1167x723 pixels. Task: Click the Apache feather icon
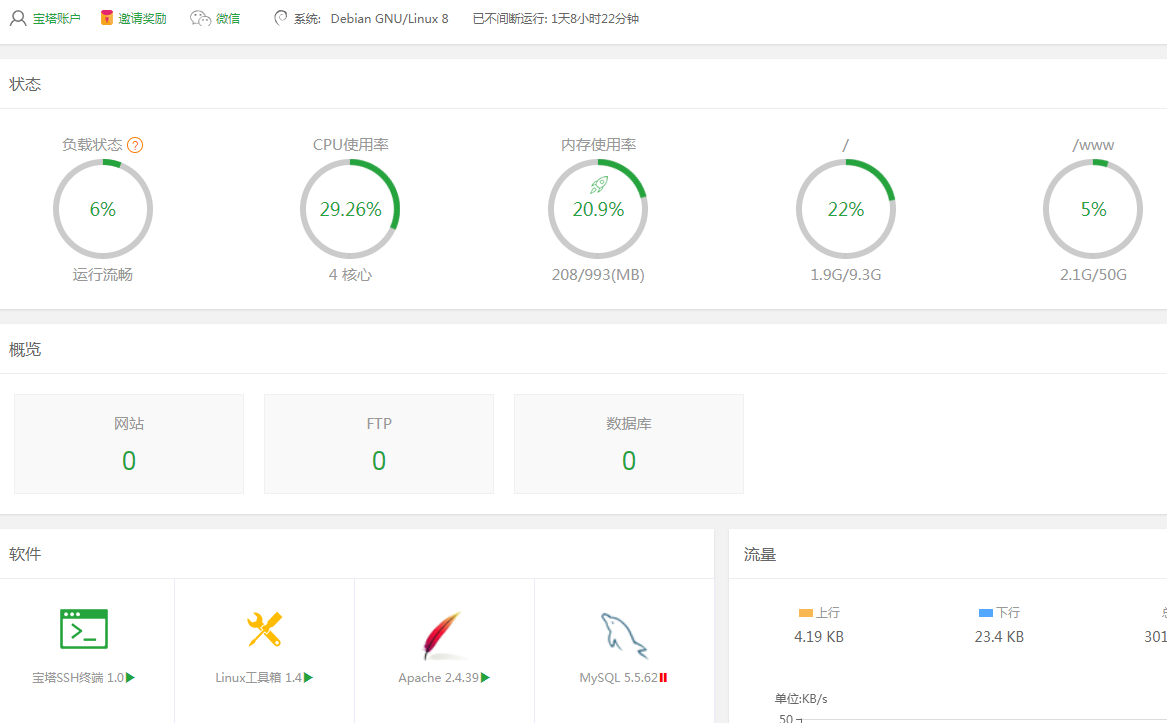pos(442,636)
